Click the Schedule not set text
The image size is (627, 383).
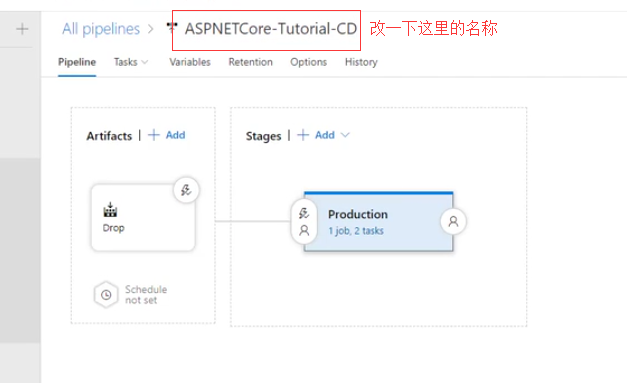coord(146,295)
